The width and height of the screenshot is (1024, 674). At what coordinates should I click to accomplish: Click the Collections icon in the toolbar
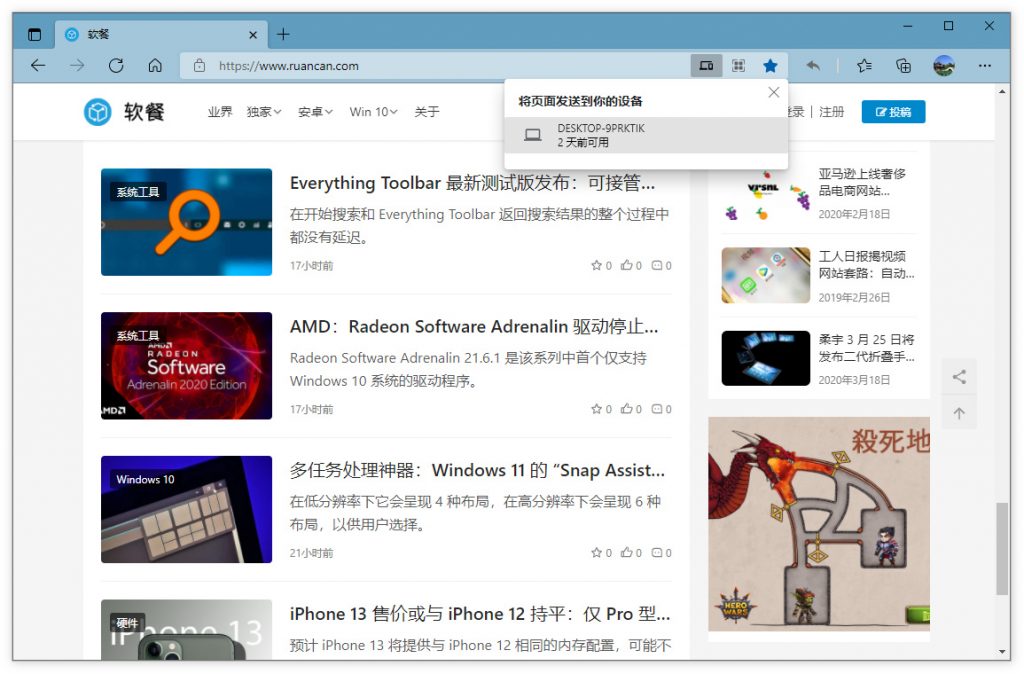coord(903,65)
